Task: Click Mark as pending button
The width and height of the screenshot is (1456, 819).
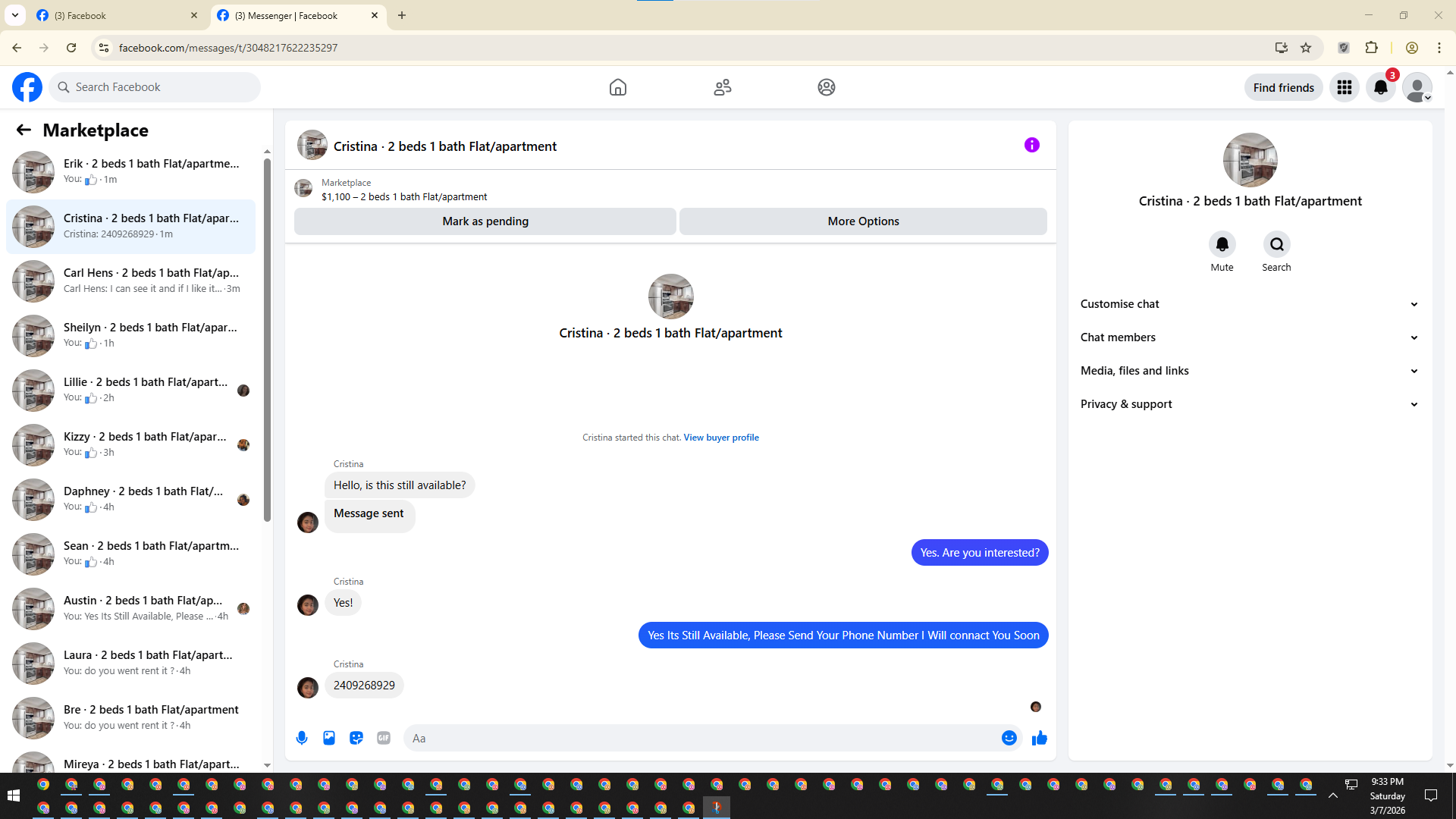Action: 485,221
